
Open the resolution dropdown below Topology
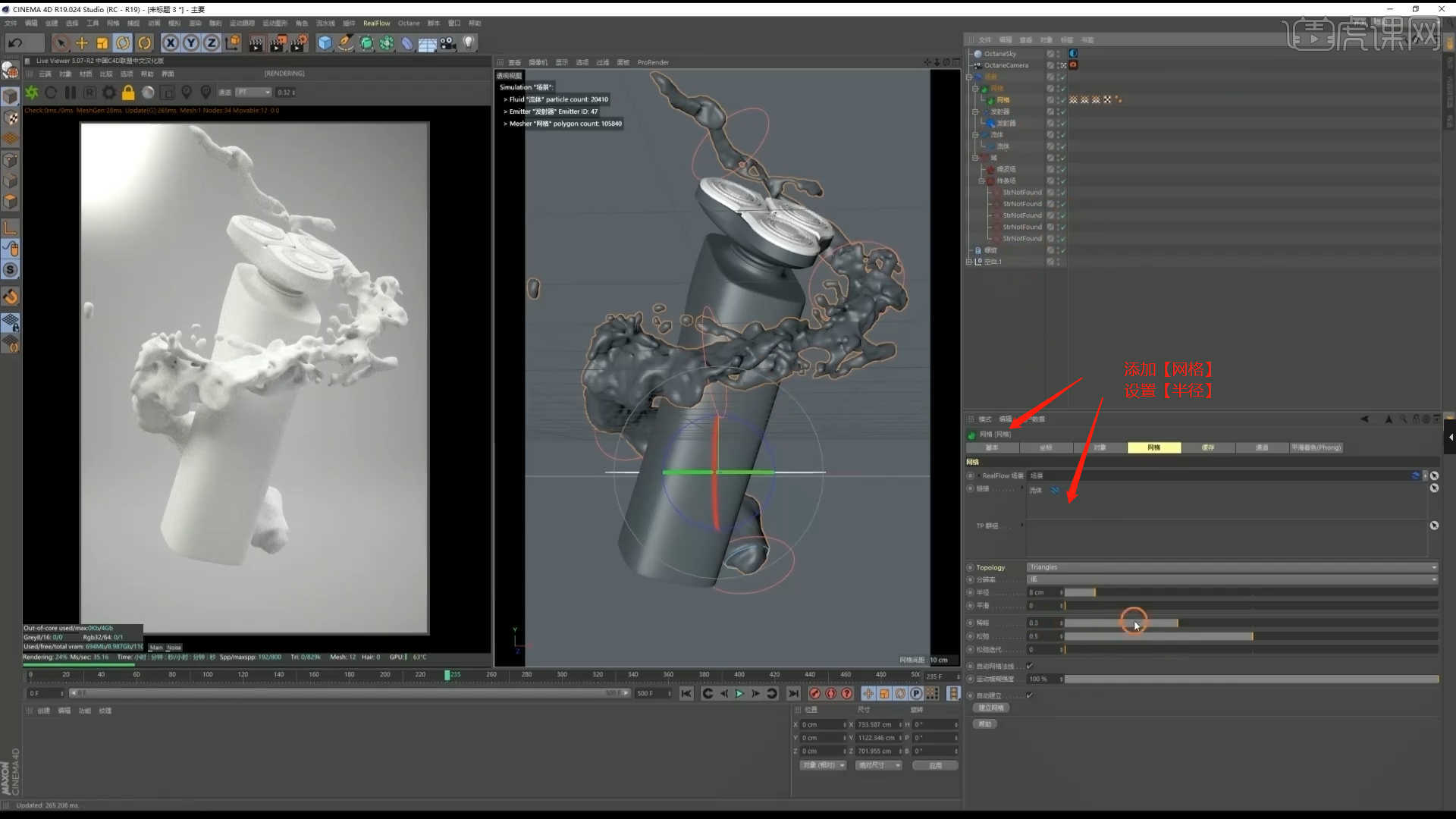pos(1232,579)
